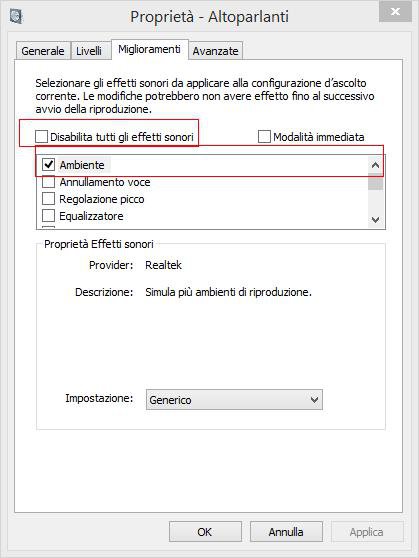Click the effects list scroll up arrow
Image resolution: width=419 pixels, height=558 pixels.
click(375, 165)
